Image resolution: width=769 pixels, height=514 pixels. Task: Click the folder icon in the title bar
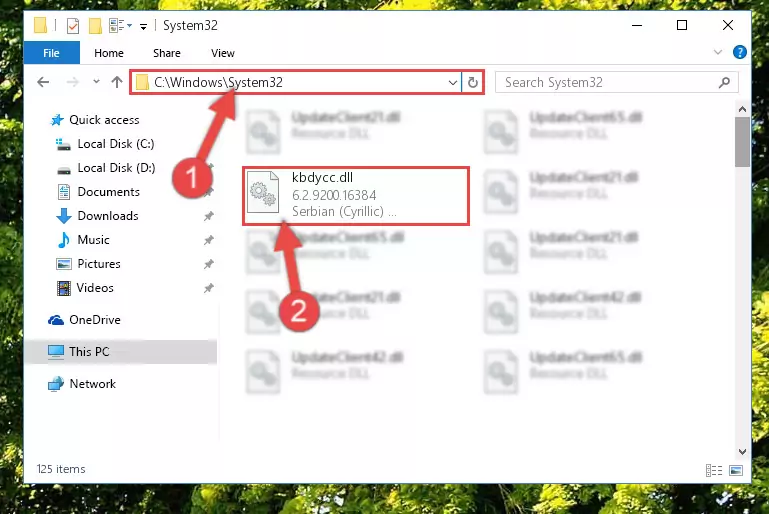(x=41, y=25)
